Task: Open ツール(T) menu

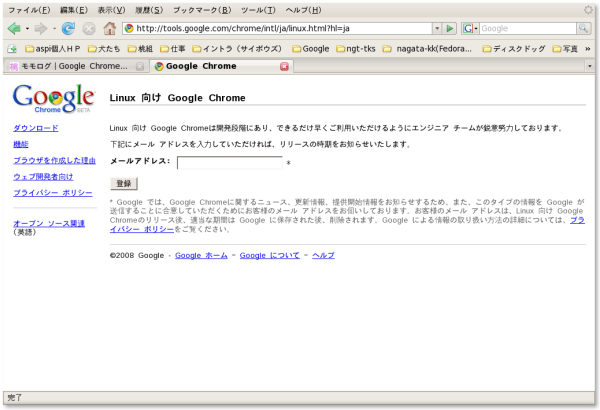Action: point(258,10)
